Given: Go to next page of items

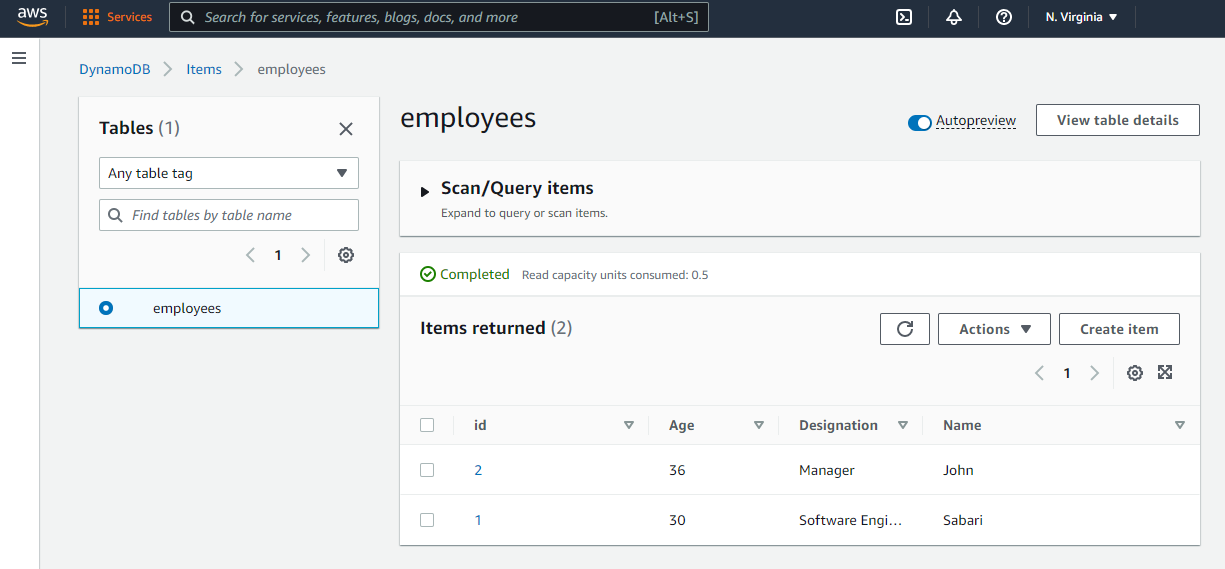Looking at the screenshot, I should (1095, 373).
